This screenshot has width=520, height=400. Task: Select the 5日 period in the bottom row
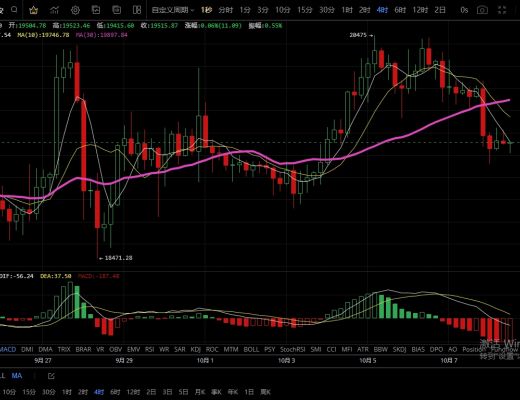coord(183,392)
